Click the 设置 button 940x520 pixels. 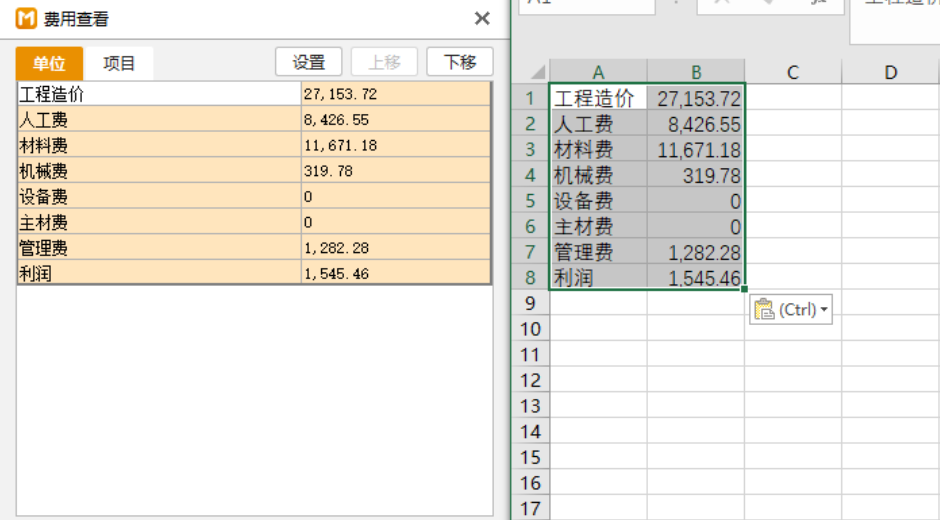[x=309, y=62]
